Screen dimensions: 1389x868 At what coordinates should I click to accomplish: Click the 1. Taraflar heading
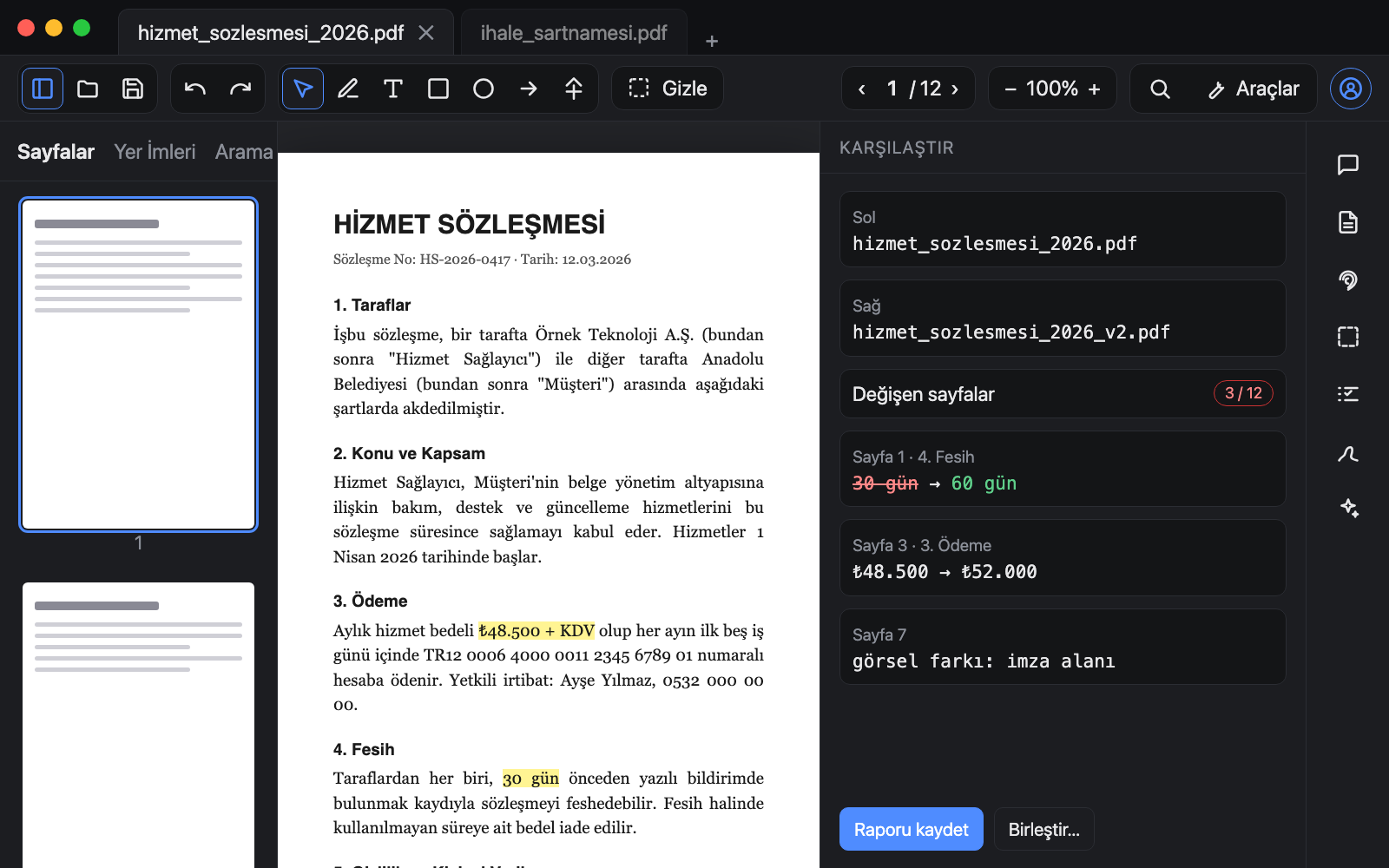(372, 306)
